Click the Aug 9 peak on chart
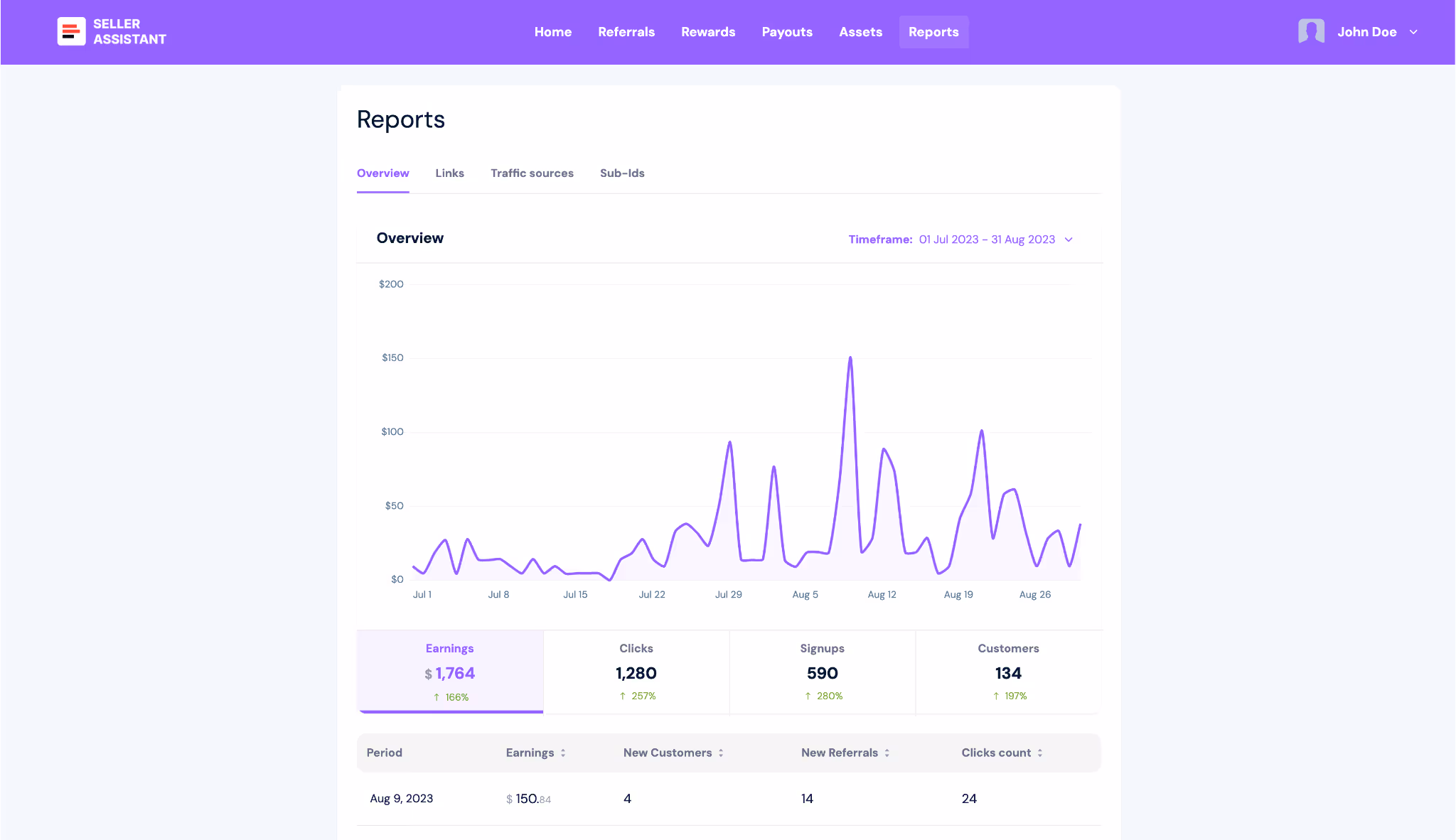Screen dimensions: 1456x840 850,358
